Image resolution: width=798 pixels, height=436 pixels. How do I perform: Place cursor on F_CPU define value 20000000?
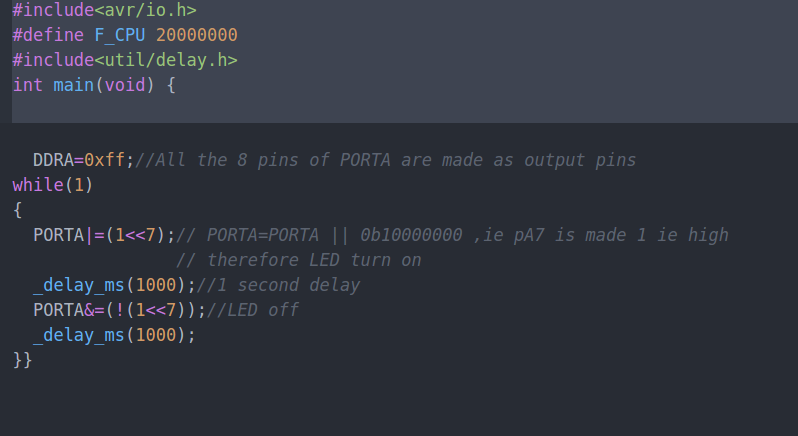coord(196,35)
